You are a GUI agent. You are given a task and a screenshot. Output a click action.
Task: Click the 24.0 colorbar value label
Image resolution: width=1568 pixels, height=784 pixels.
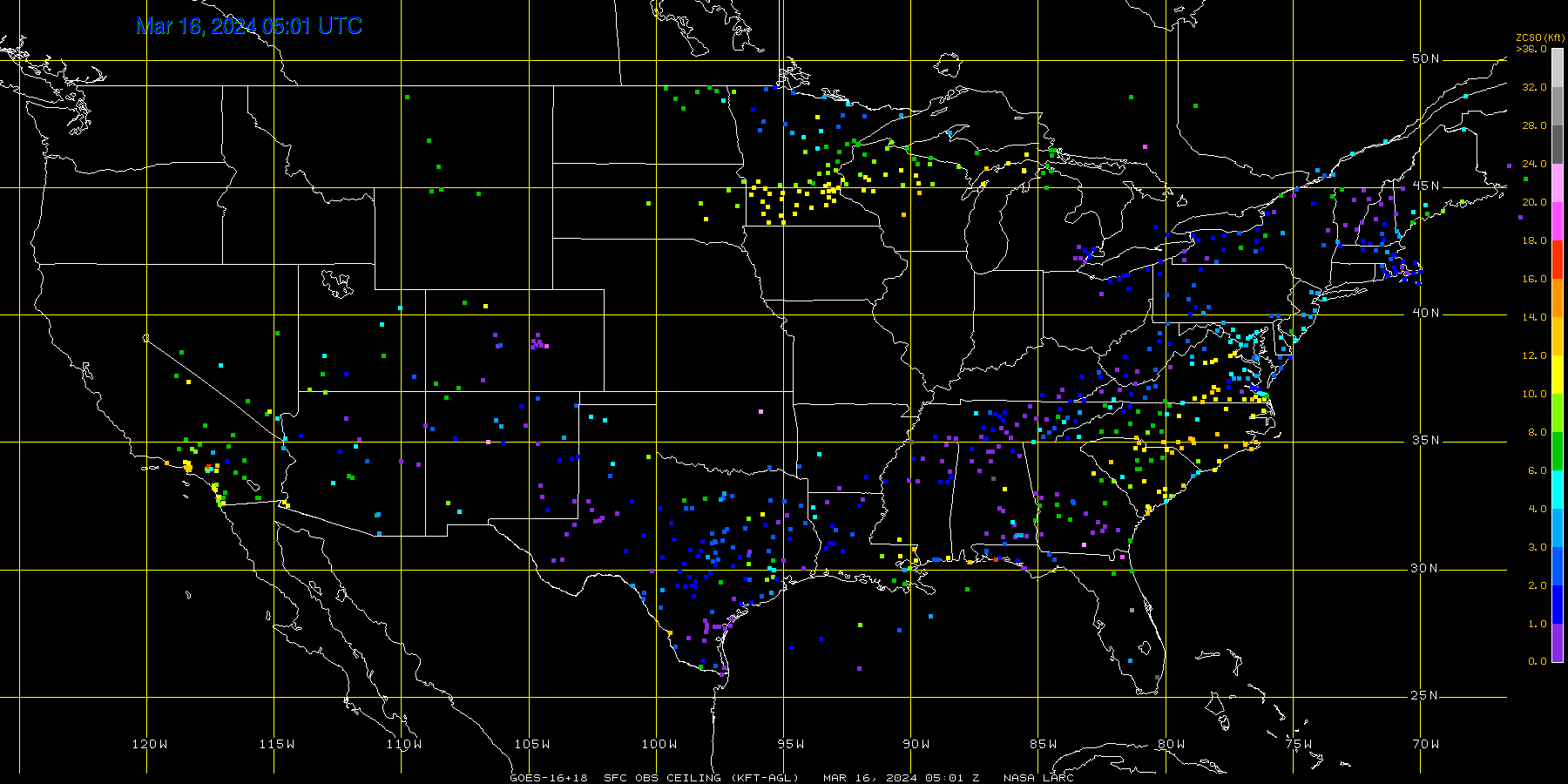(x=1535, y=164)
